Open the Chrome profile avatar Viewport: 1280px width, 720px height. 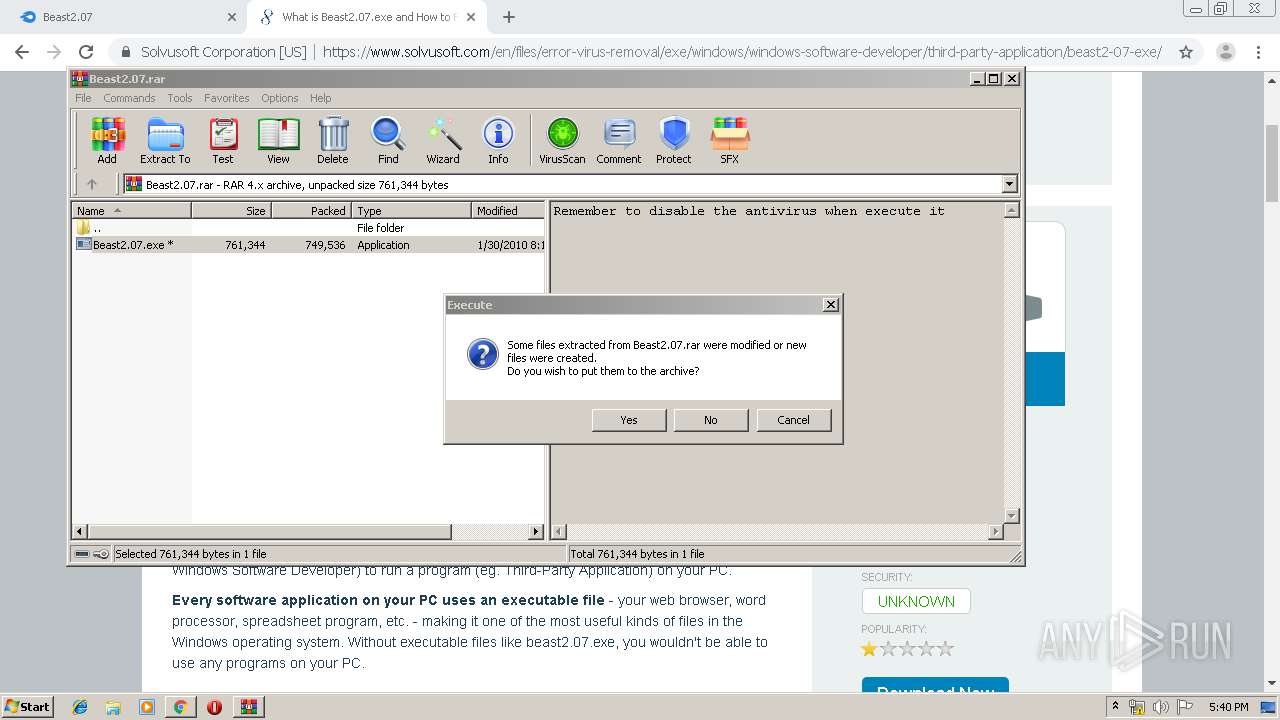[1226, 52]
